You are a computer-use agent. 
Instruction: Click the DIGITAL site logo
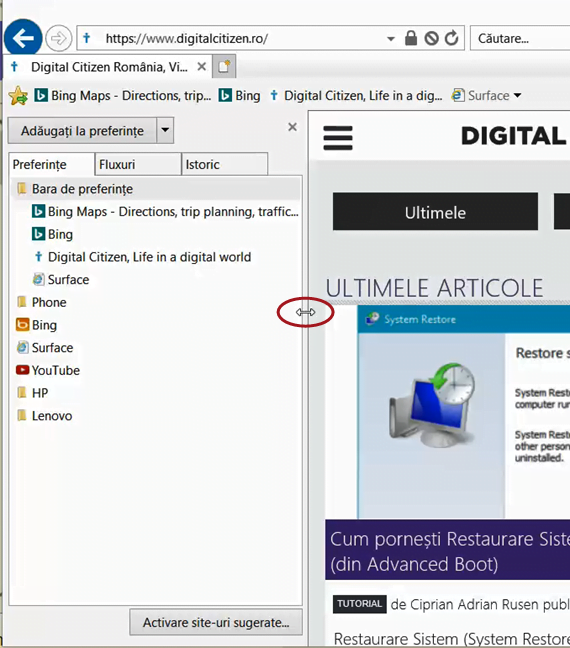click(x=515, y=136)
